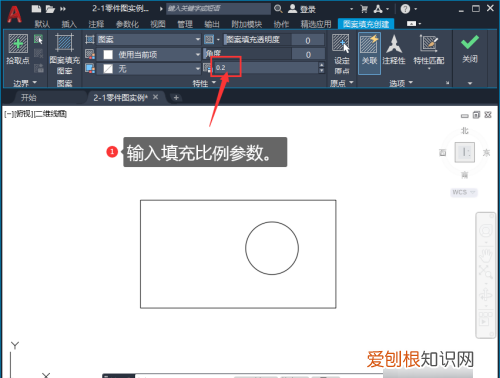The width and height of the screenshot is (500, 378).
Task: Click the Orbit tool in navigation bar
Action: (486, 295)
